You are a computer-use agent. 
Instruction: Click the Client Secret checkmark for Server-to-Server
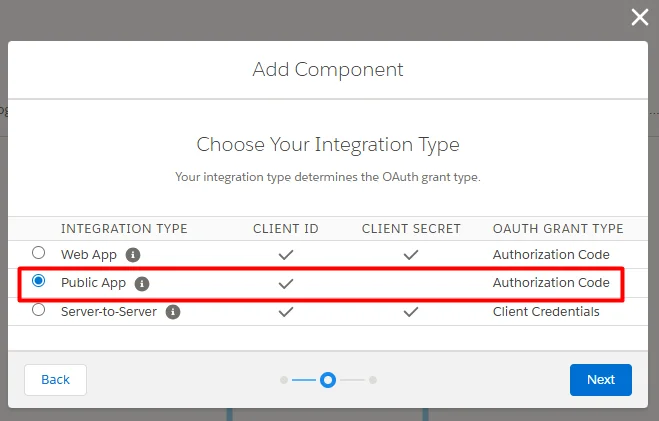click(411, 312)
